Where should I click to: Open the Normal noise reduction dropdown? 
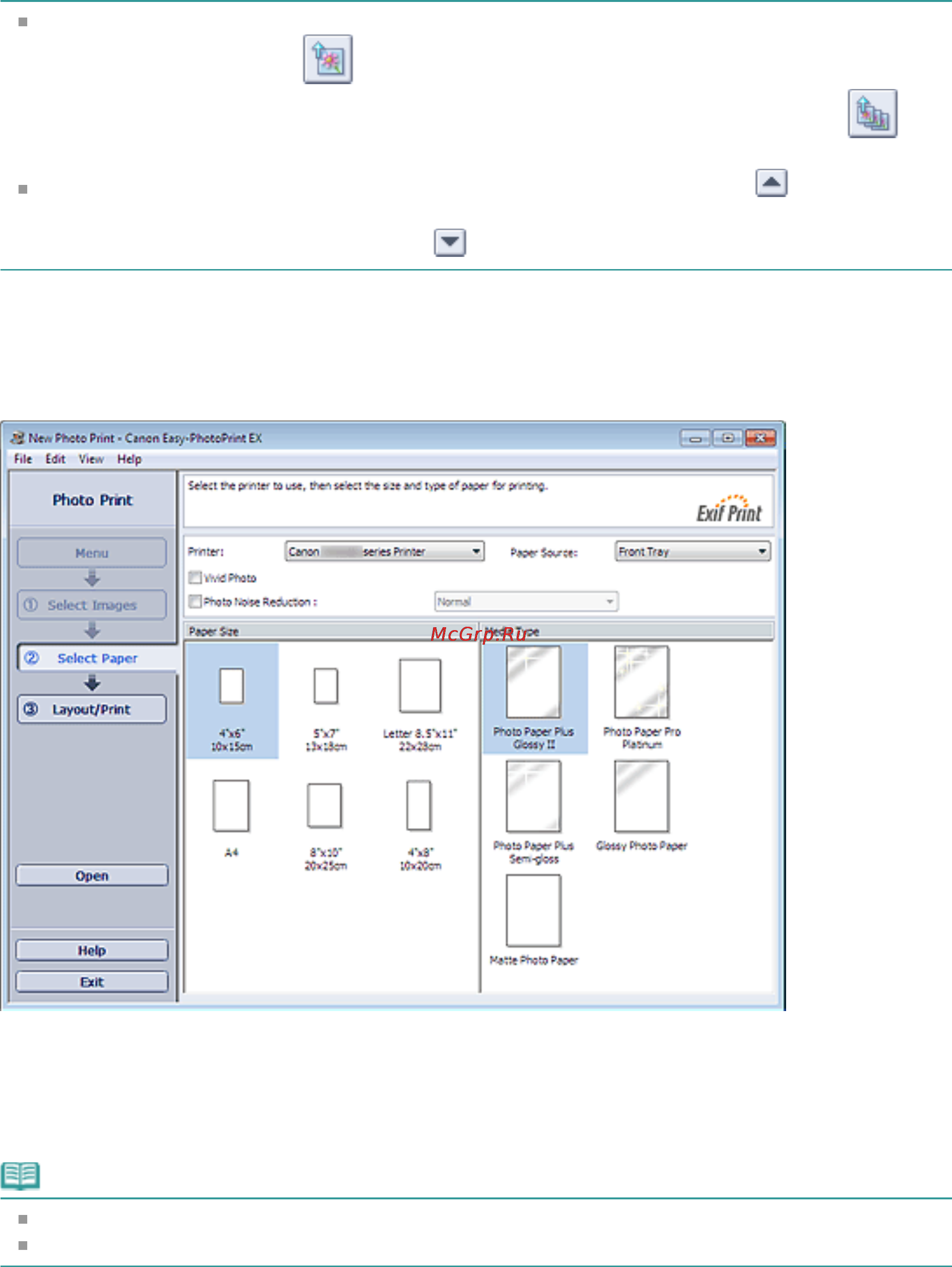[x=526, y=601]
